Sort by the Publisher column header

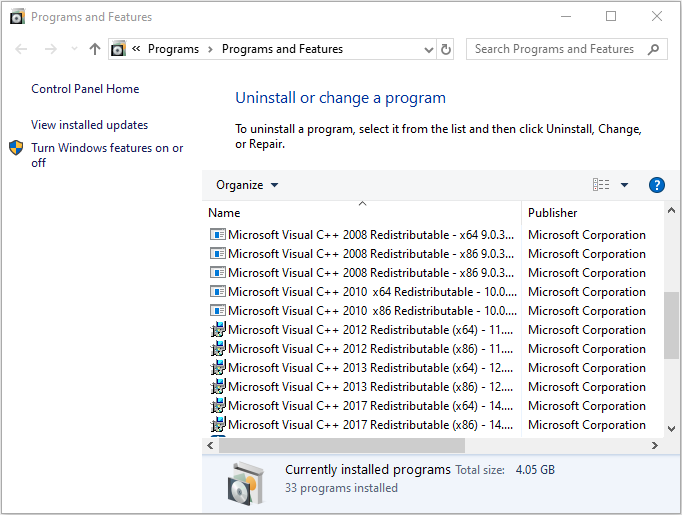point(553,212)
